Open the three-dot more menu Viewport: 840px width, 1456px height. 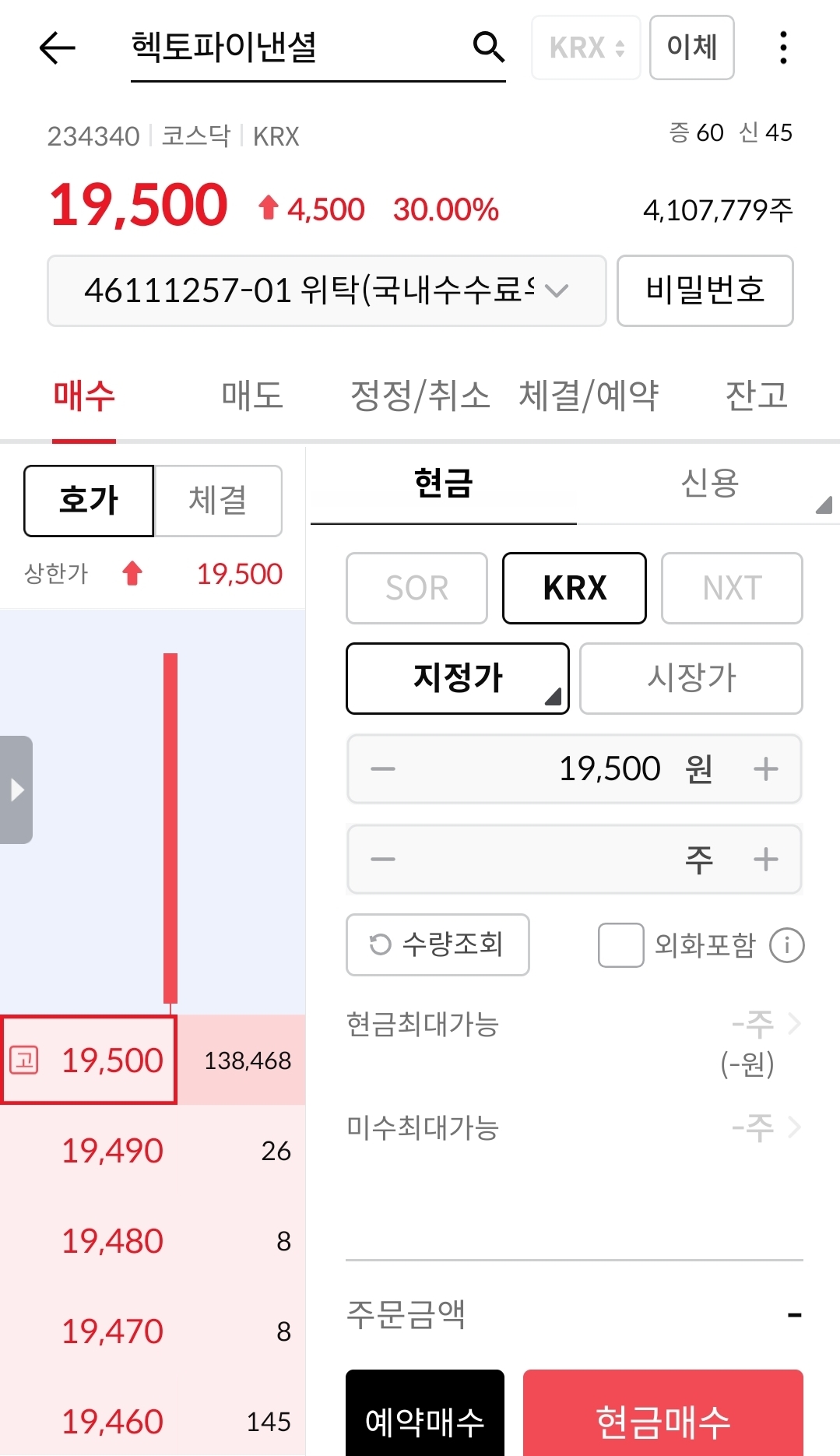tap(783, 48)
